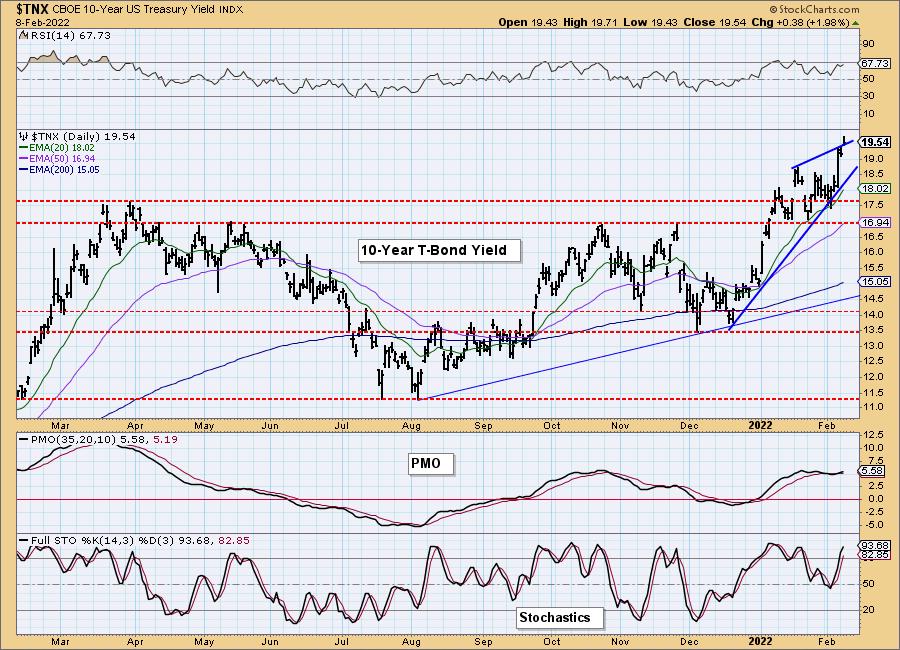Click the RSI(14) 67.73 indicator label
The width and height of the screenshot is (900, 650).
click(x=69, y=36)
